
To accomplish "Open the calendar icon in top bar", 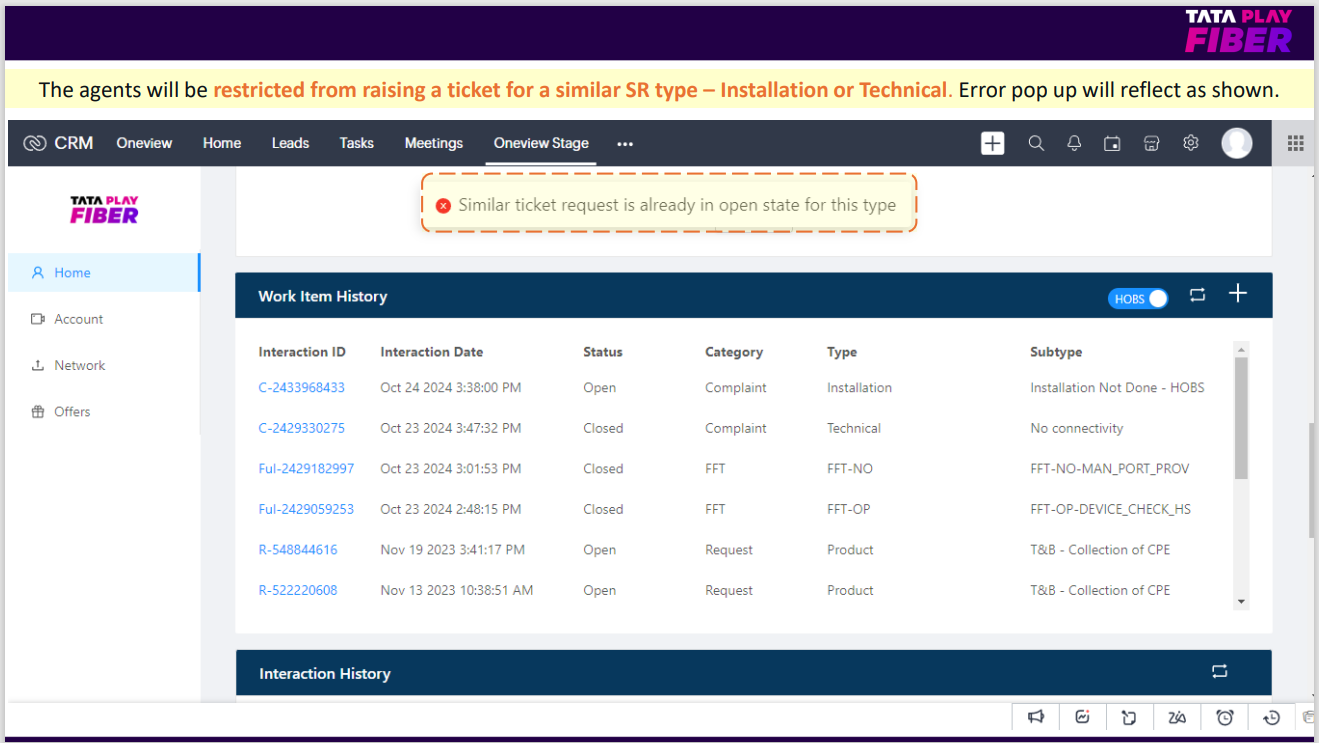I will pos(1112,143).
